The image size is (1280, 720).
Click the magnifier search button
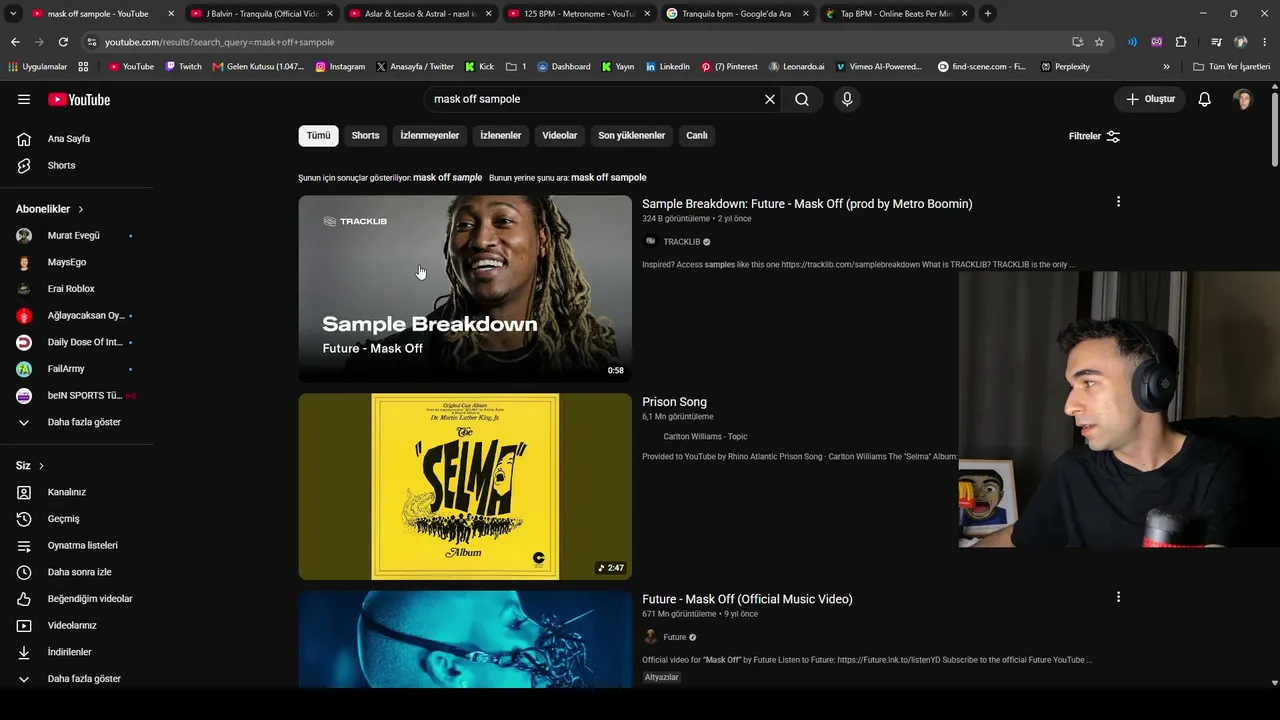(x=802, y=99)
